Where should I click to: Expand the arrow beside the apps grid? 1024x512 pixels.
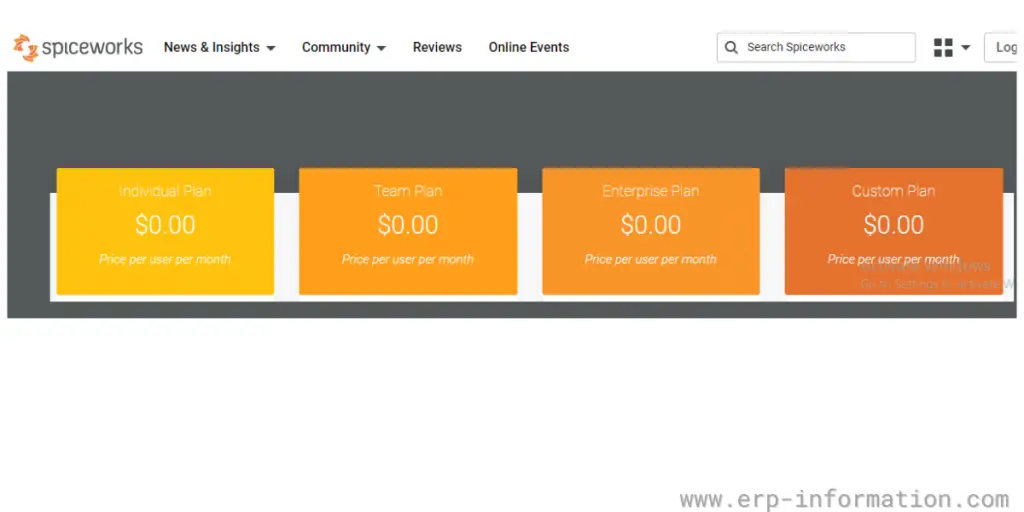click(966, 48)
